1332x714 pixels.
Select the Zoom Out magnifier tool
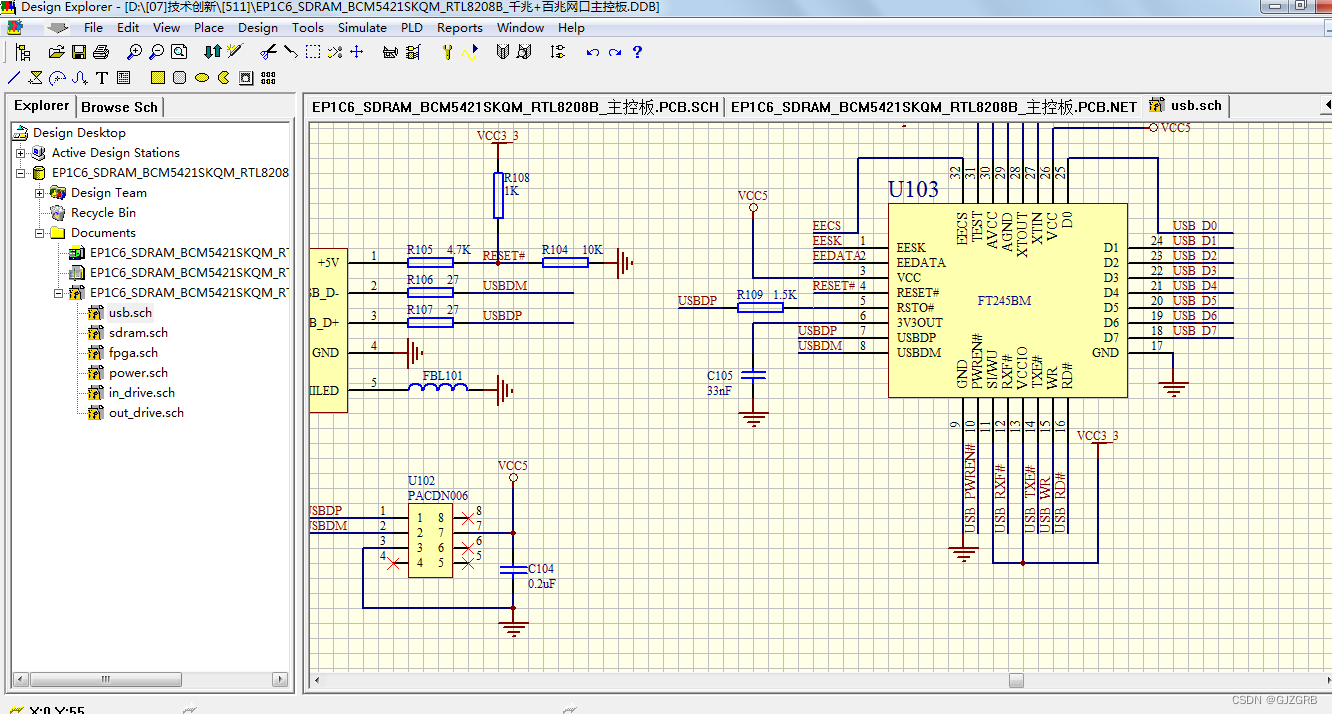[x=156, y=51]
